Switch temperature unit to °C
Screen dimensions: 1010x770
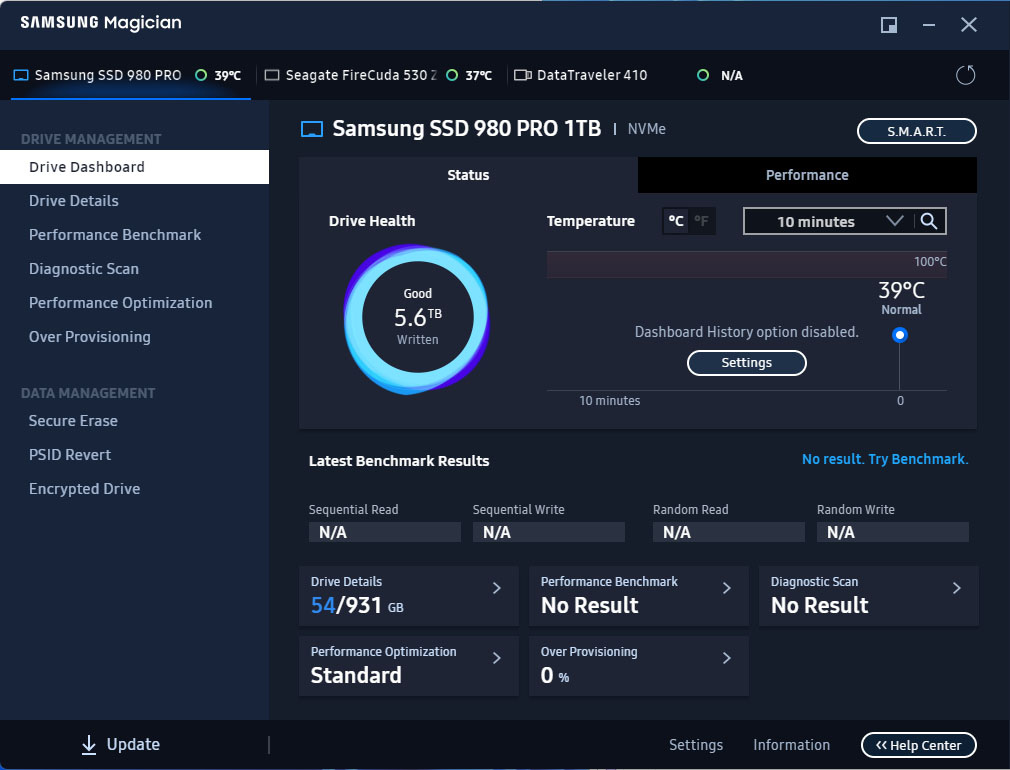(x=676, y=221)
